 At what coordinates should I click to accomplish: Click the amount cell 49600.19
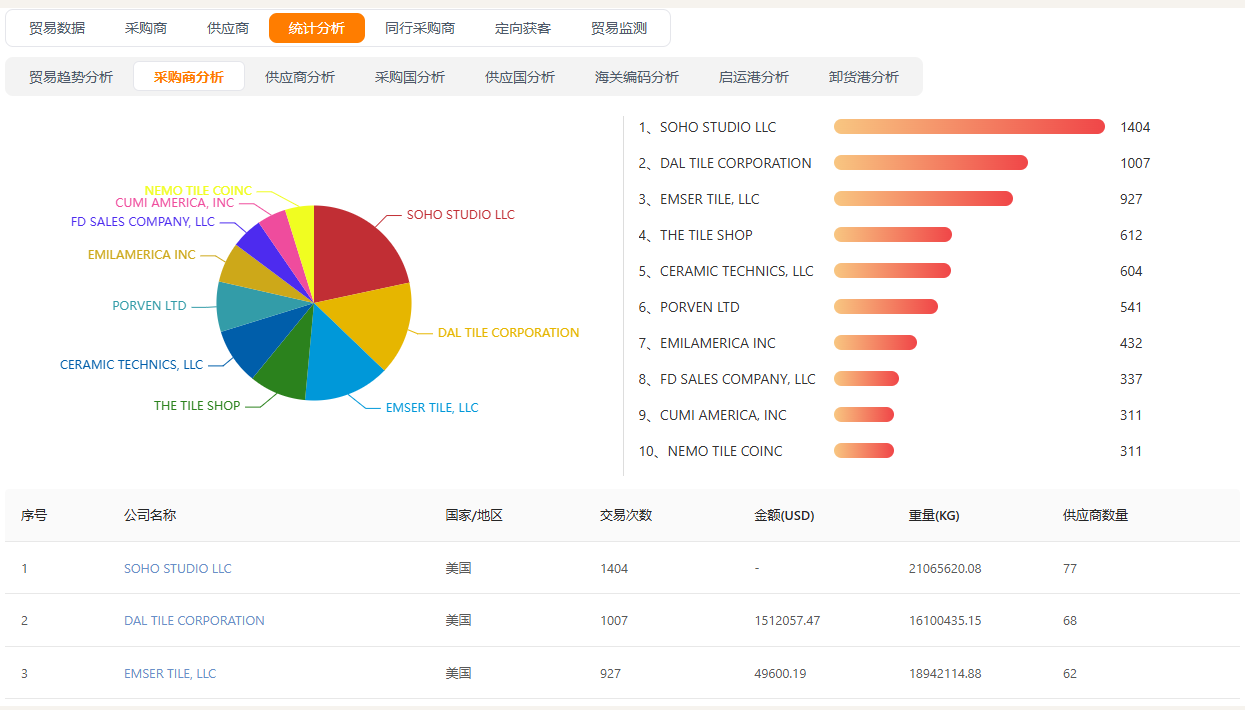(x=780, y=673)
